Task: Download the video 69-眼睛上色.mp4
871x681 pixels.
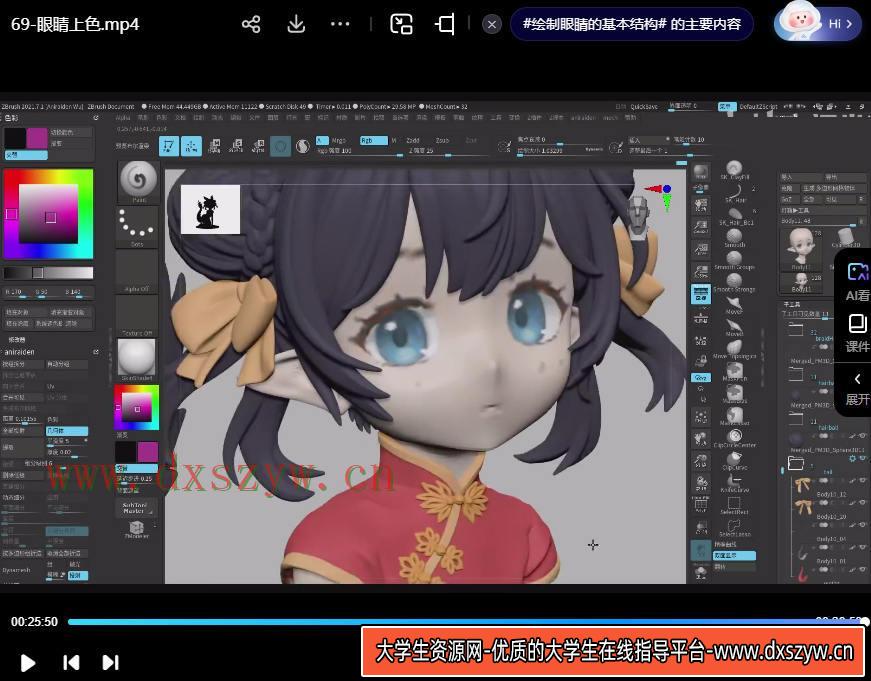Action: point(296,24)
